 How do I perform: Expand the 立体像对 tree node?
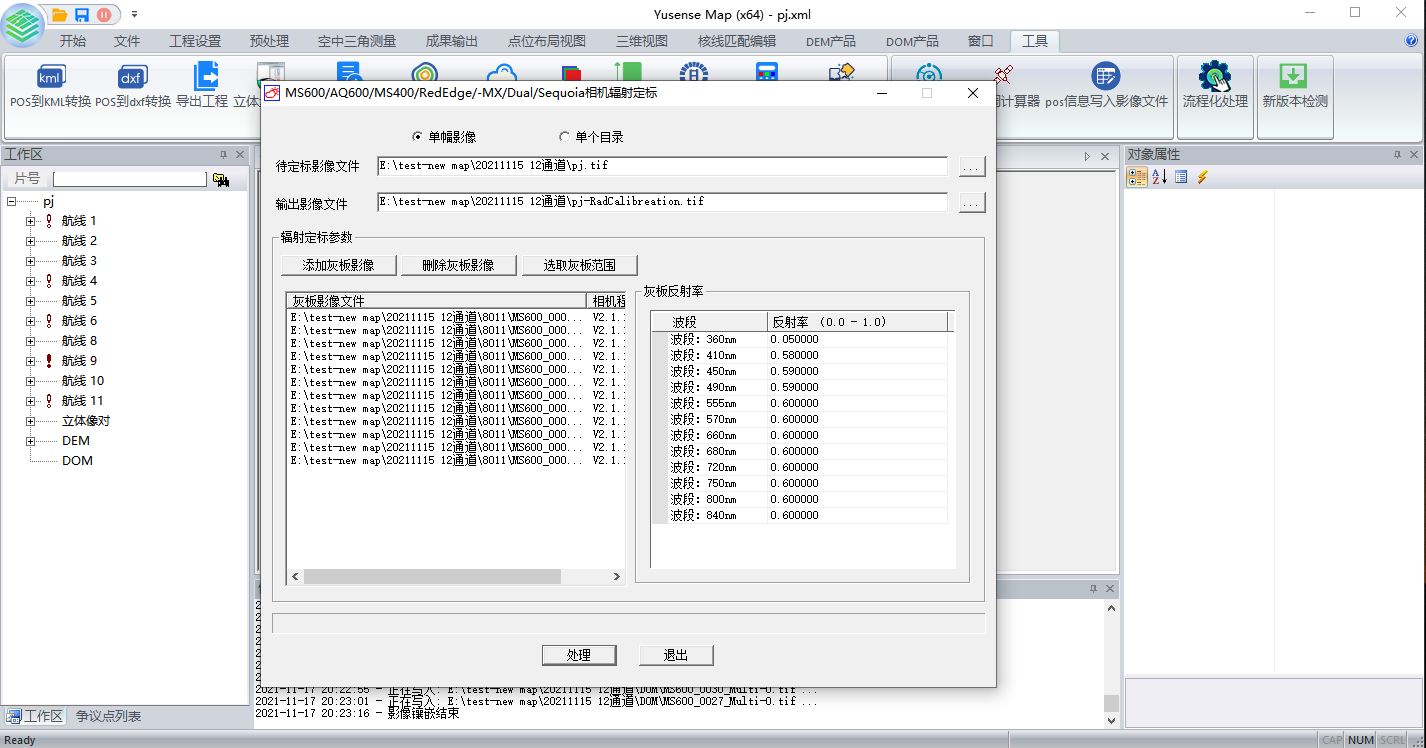pos(30,421)
